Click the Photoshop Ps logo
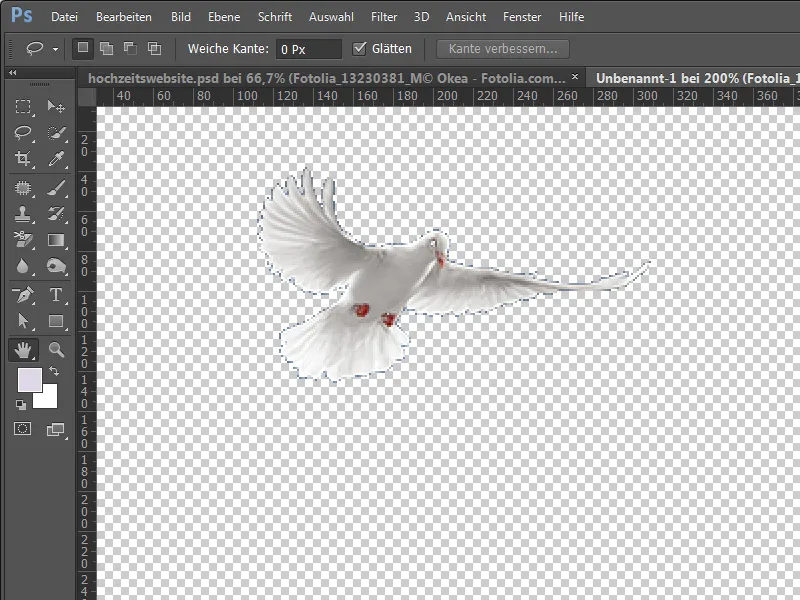800x600 pixels. [21, 15]
